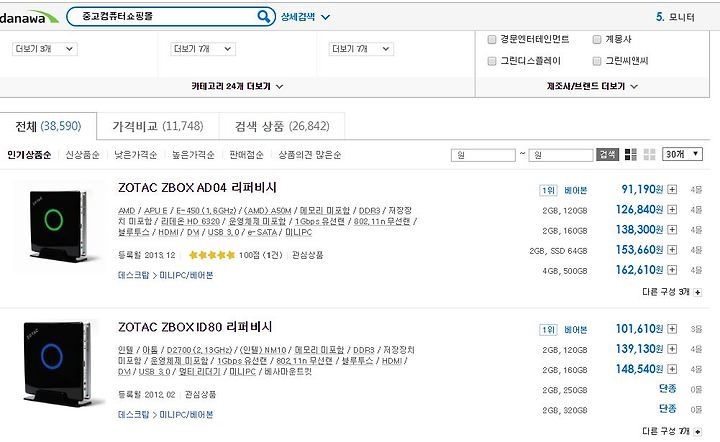Screen dimensions: 720x442
Task: Click plus icon next to 148,540원
Action: [672, 369]
